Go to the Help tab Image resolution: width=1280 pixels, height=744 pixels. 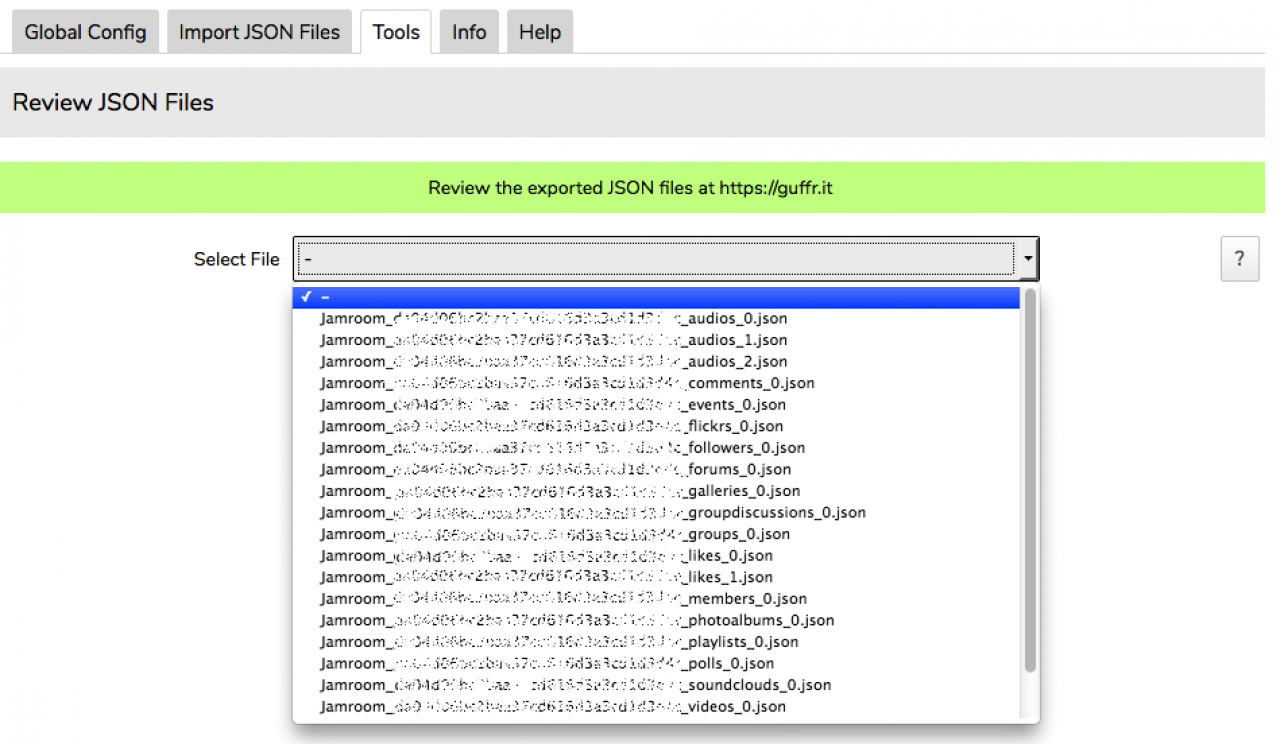point(540,32)
